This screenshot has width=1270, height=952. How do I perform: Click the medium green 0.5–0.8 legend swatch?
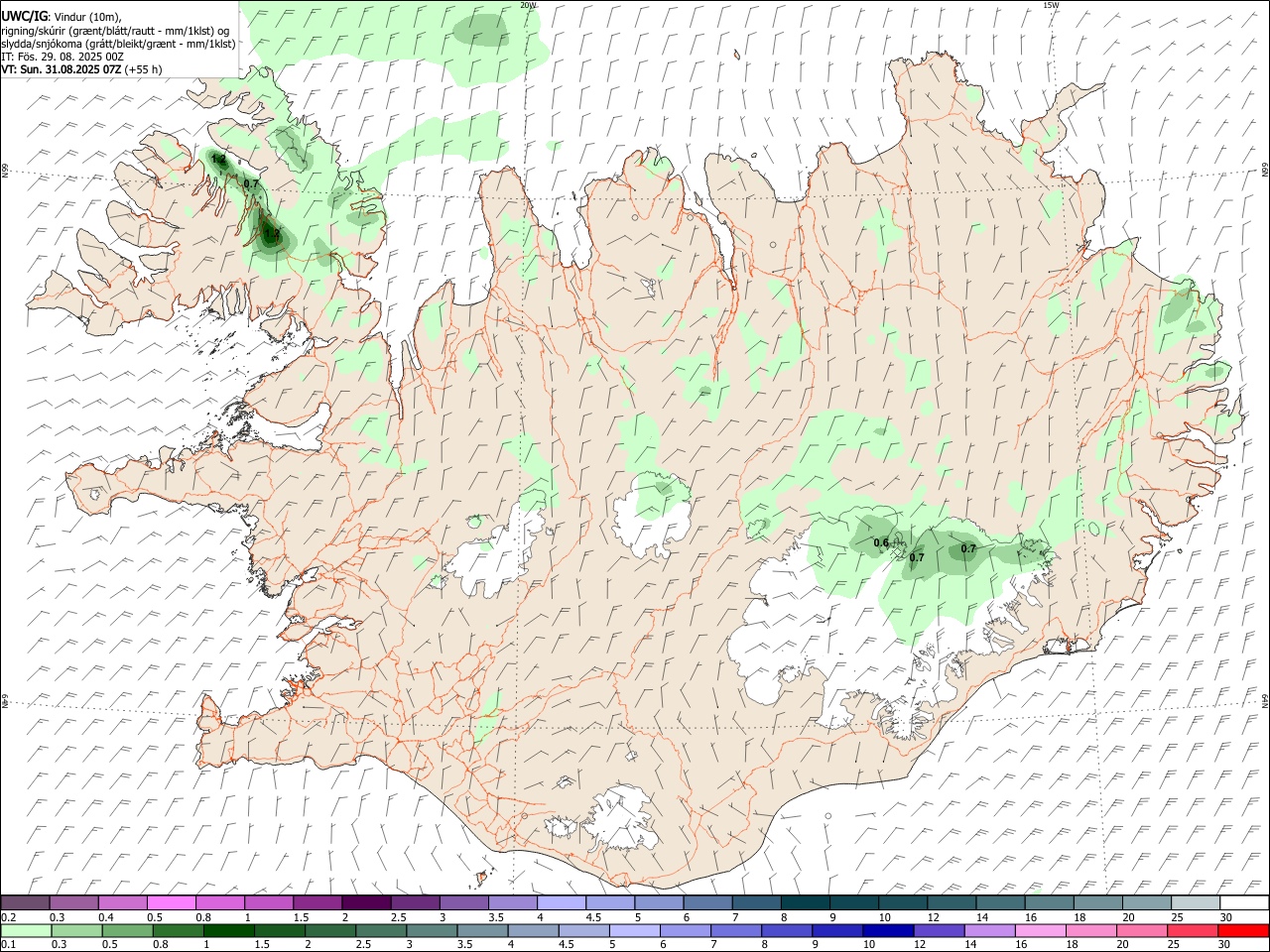point(126,931)
